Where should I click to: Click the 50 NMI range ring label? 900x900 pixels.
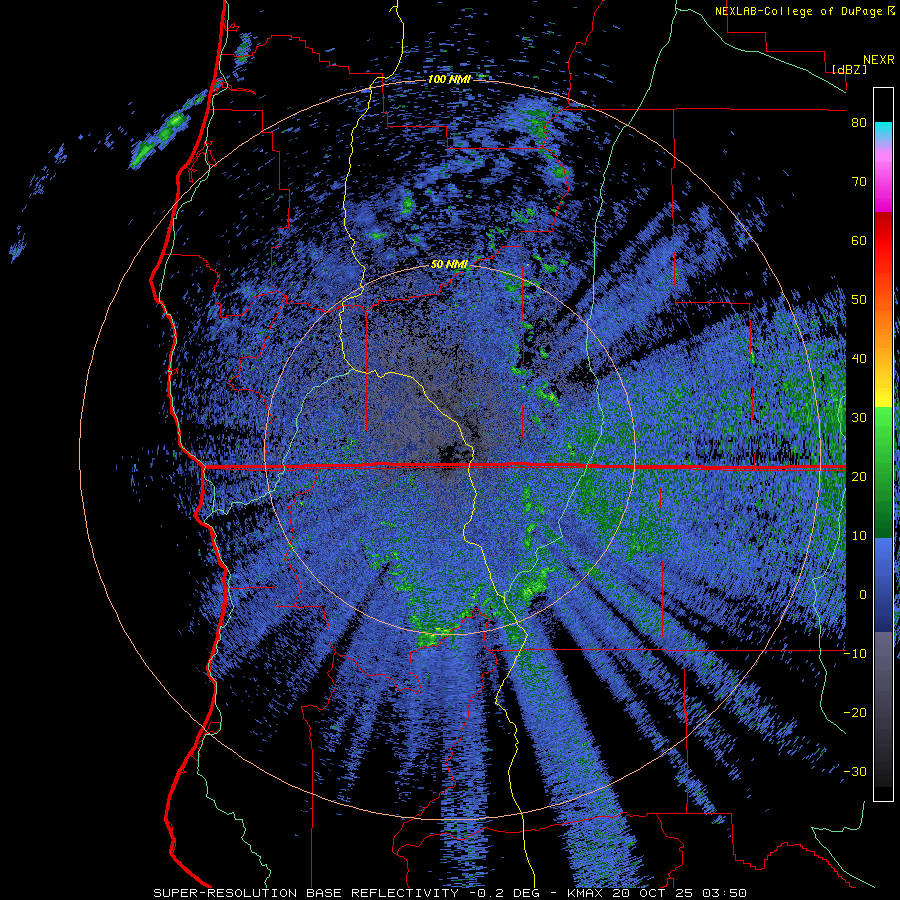[x=449, y=264]
